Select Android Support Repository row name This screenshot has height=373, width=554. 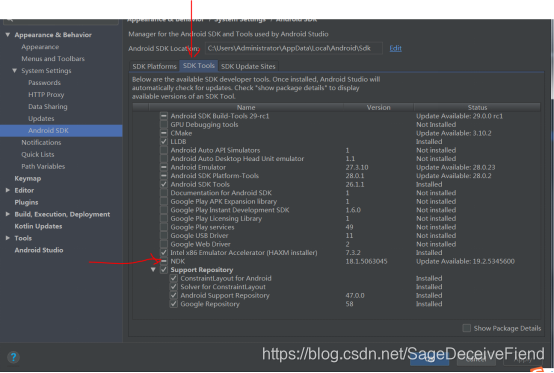coord(225,295)
